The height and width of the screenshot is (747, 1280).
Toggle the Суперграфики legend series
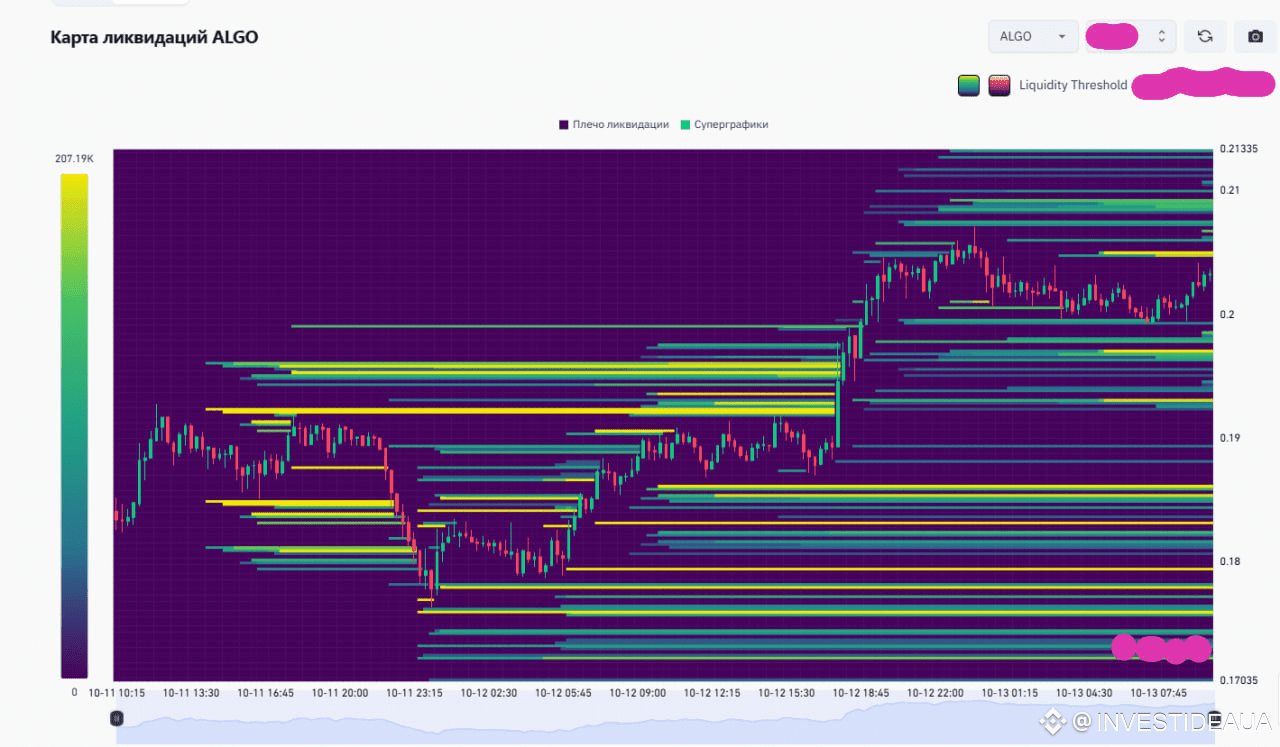click(730, 125)
